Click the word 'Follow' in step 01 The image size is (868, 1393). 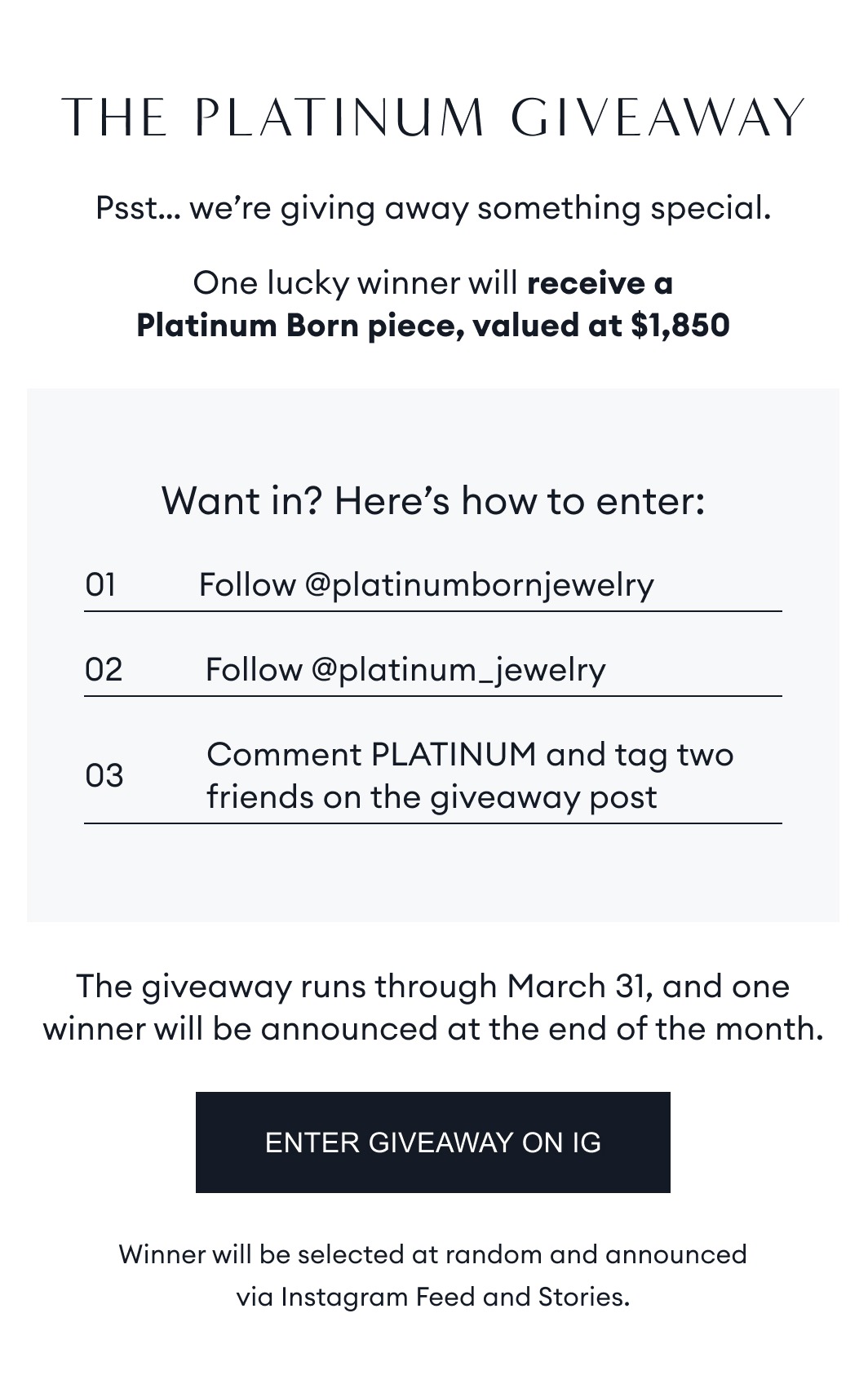click(x=247, y=585)
